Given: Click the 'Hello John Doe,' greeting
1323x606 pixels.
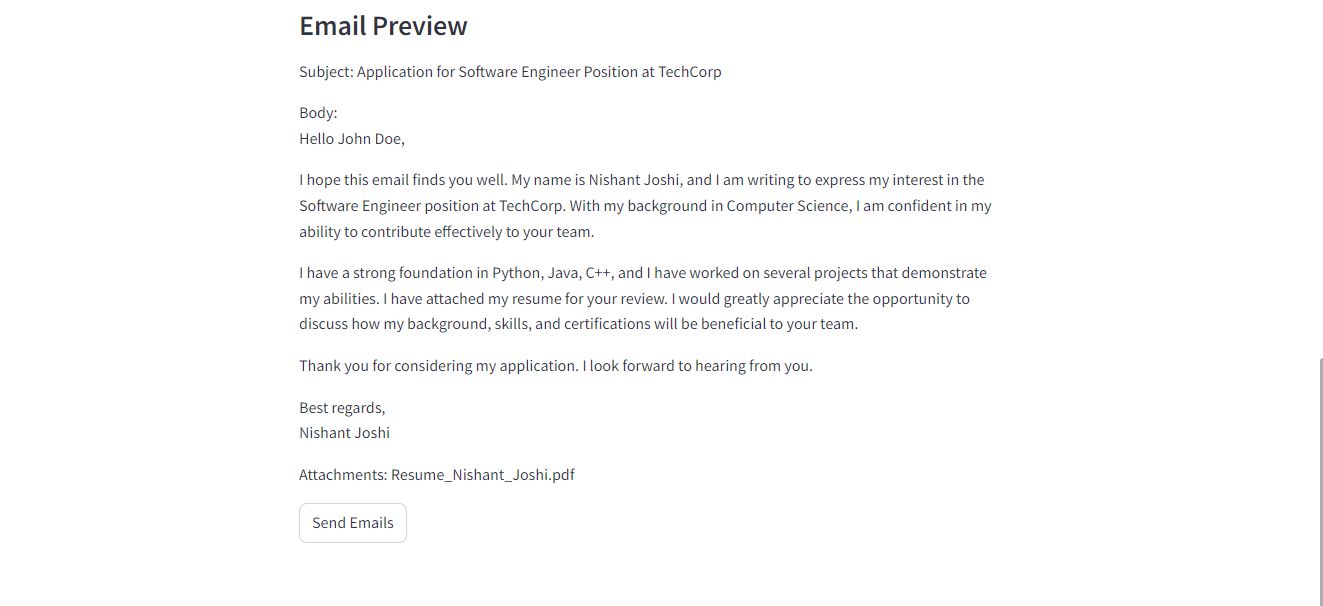Looking at the screenshot, I should tap(352, 139).
